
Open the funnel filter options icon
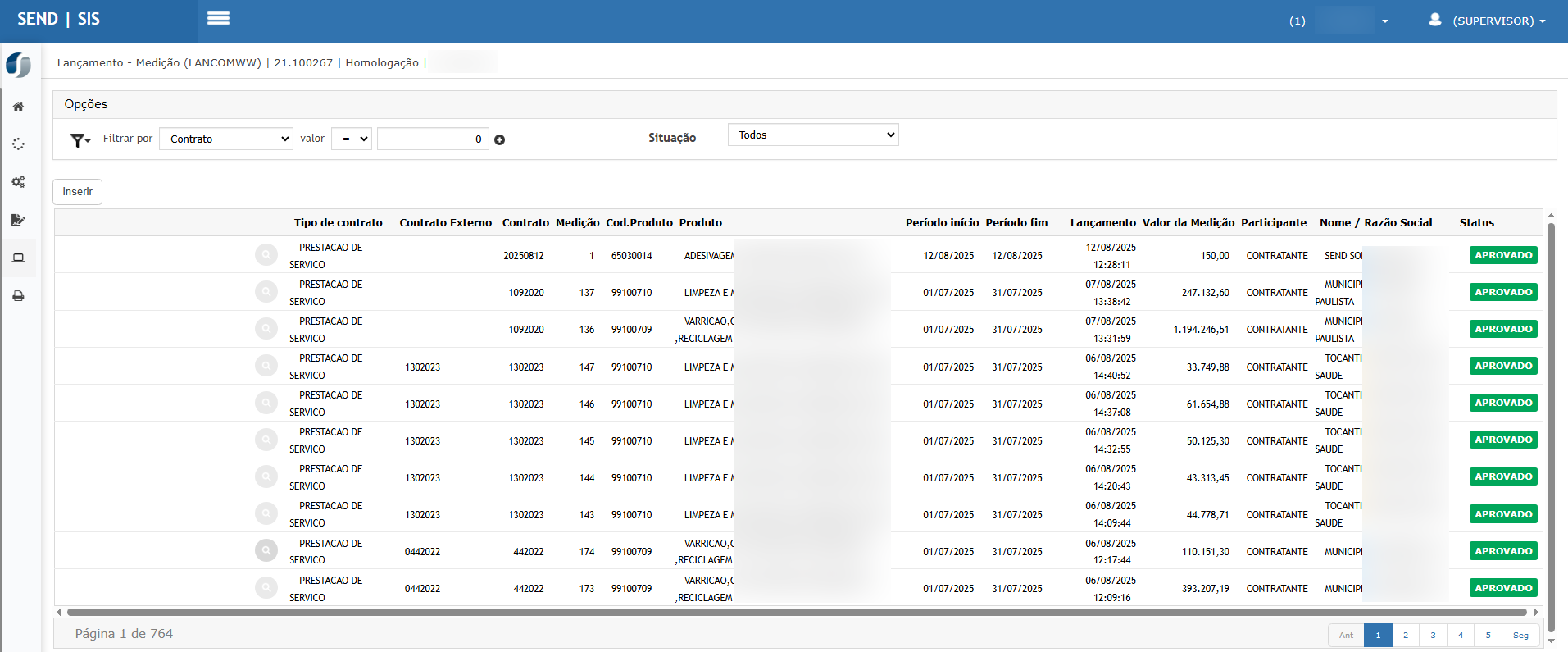[x=80, y=140]
